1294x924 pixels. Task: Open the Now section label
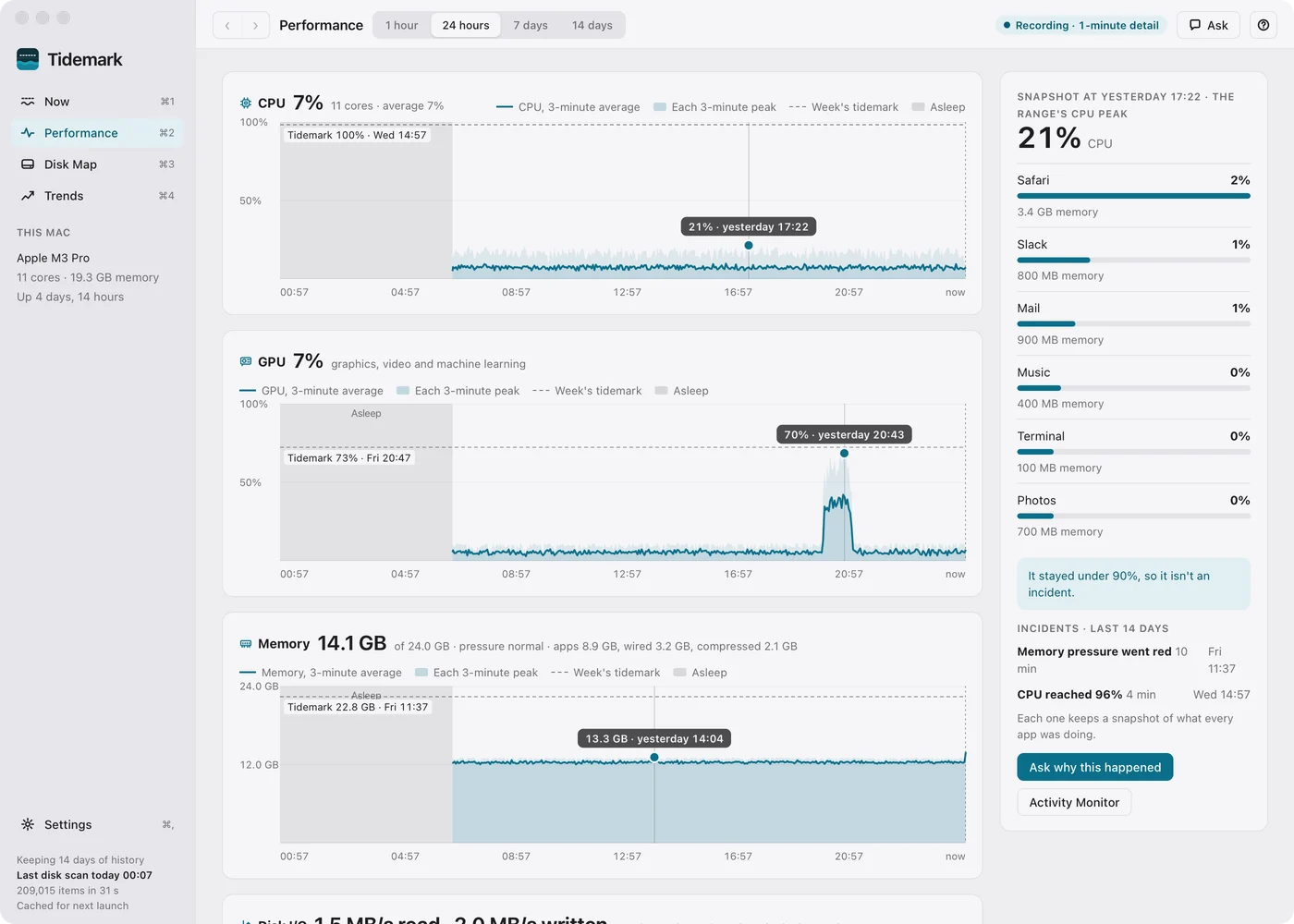[57, 102]
